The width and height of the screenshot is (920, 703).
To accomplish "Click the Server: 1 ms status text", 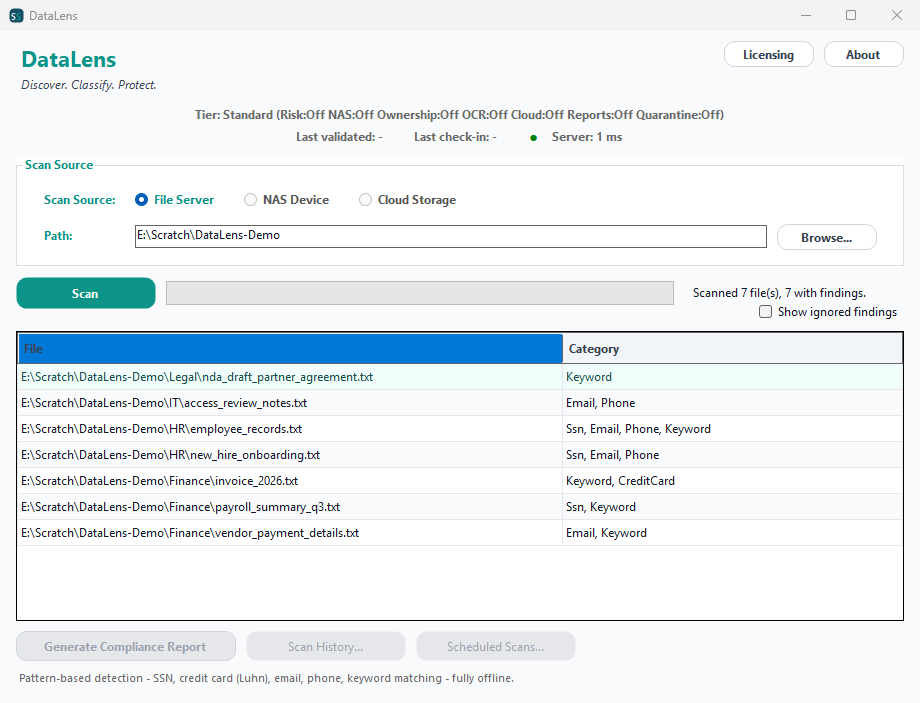I will pyautogui.click(x=587, y=137).
